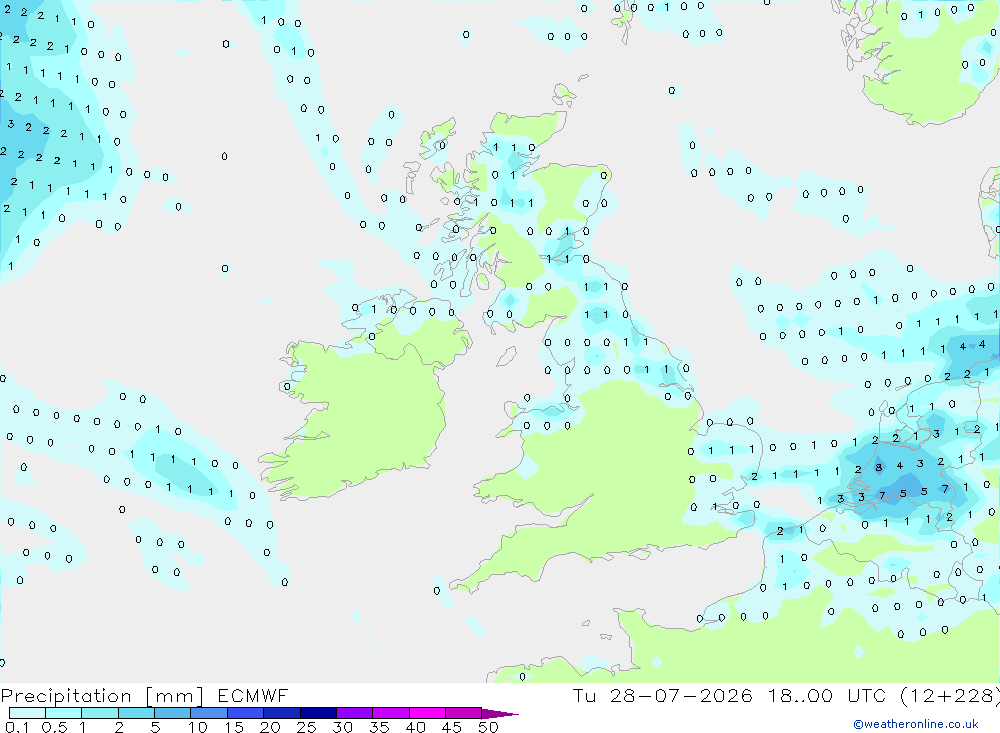
Task: Click the arrow tip at legend's end
Action: pyautogui.click(x=500, y=714)
